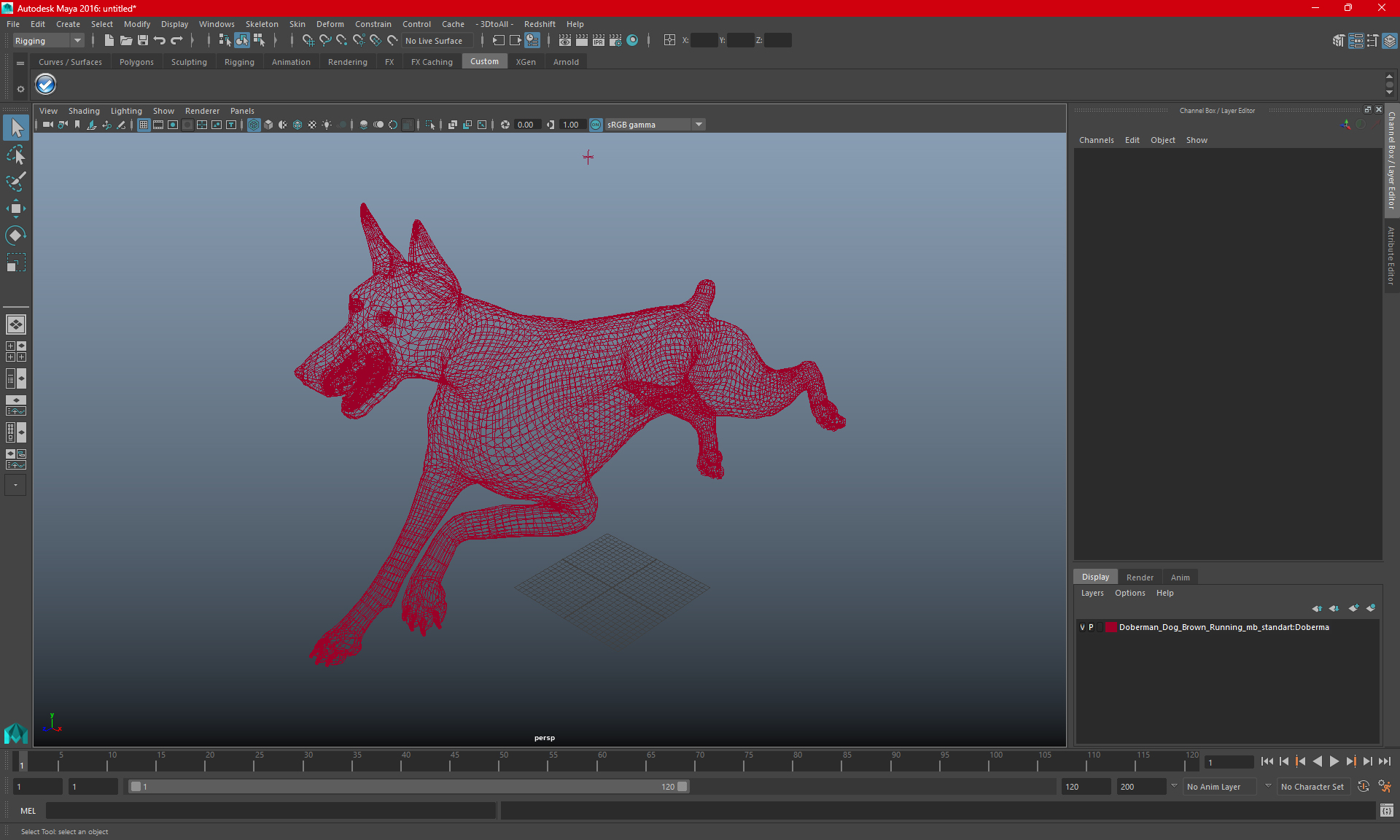
Task: Undo the last action
Action: pos(159,41)
